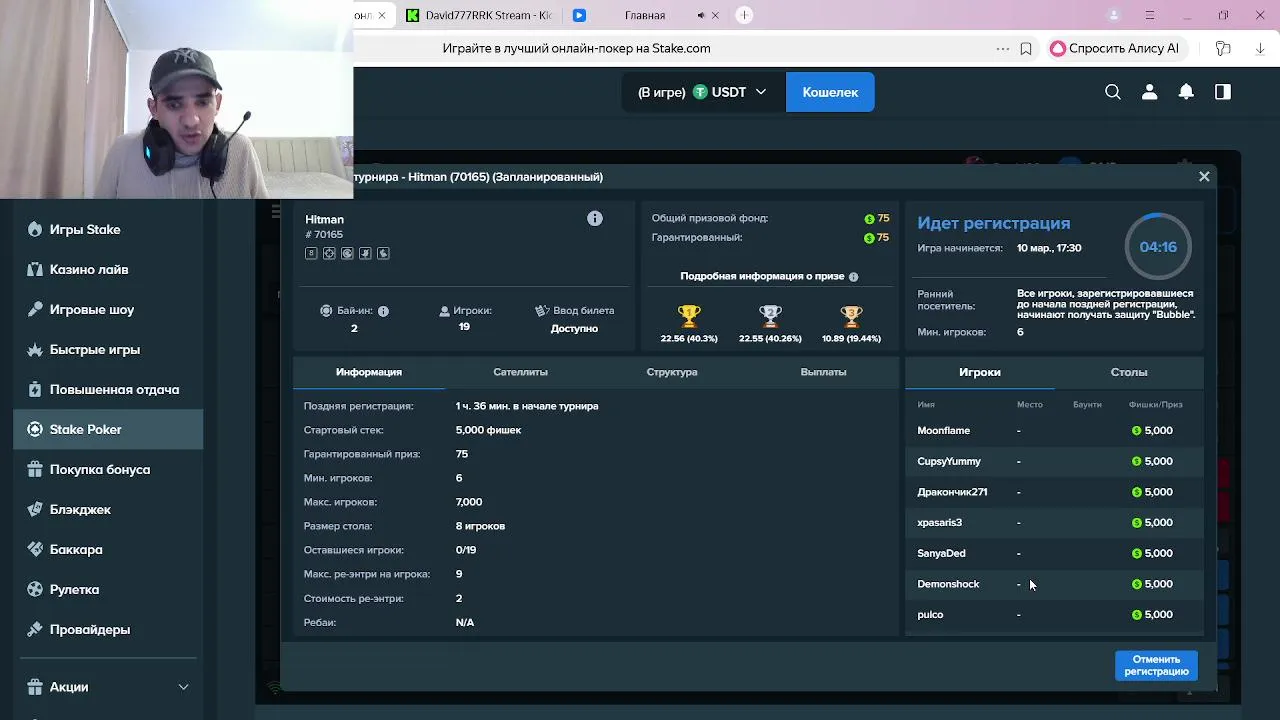The height and width of the screenshot is (720, 1280).
Task: Click the silver second-place trophy
Action: tap(770, 316)
